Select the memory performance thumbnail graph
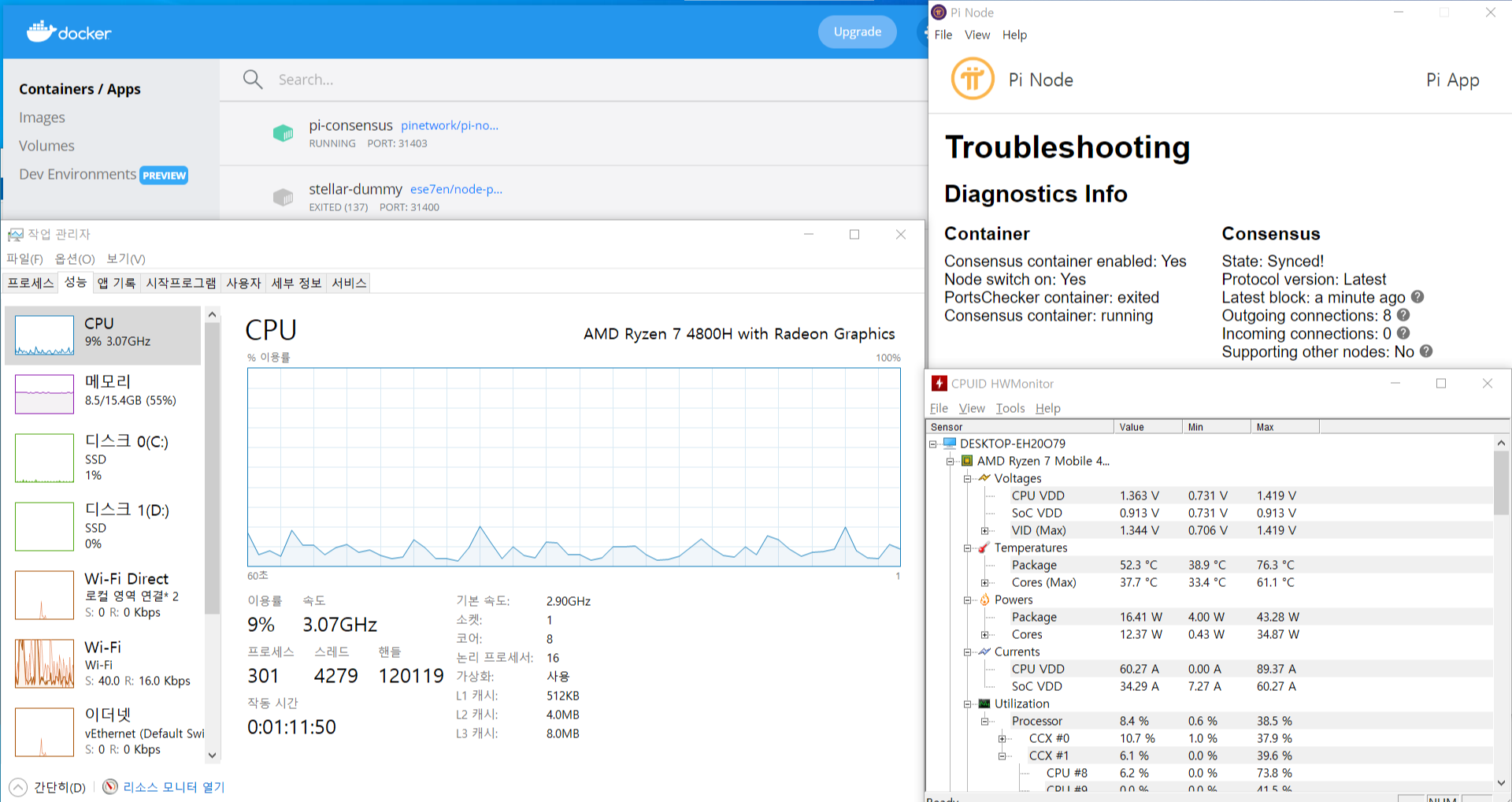The image size is (1512, 802). 44,393
